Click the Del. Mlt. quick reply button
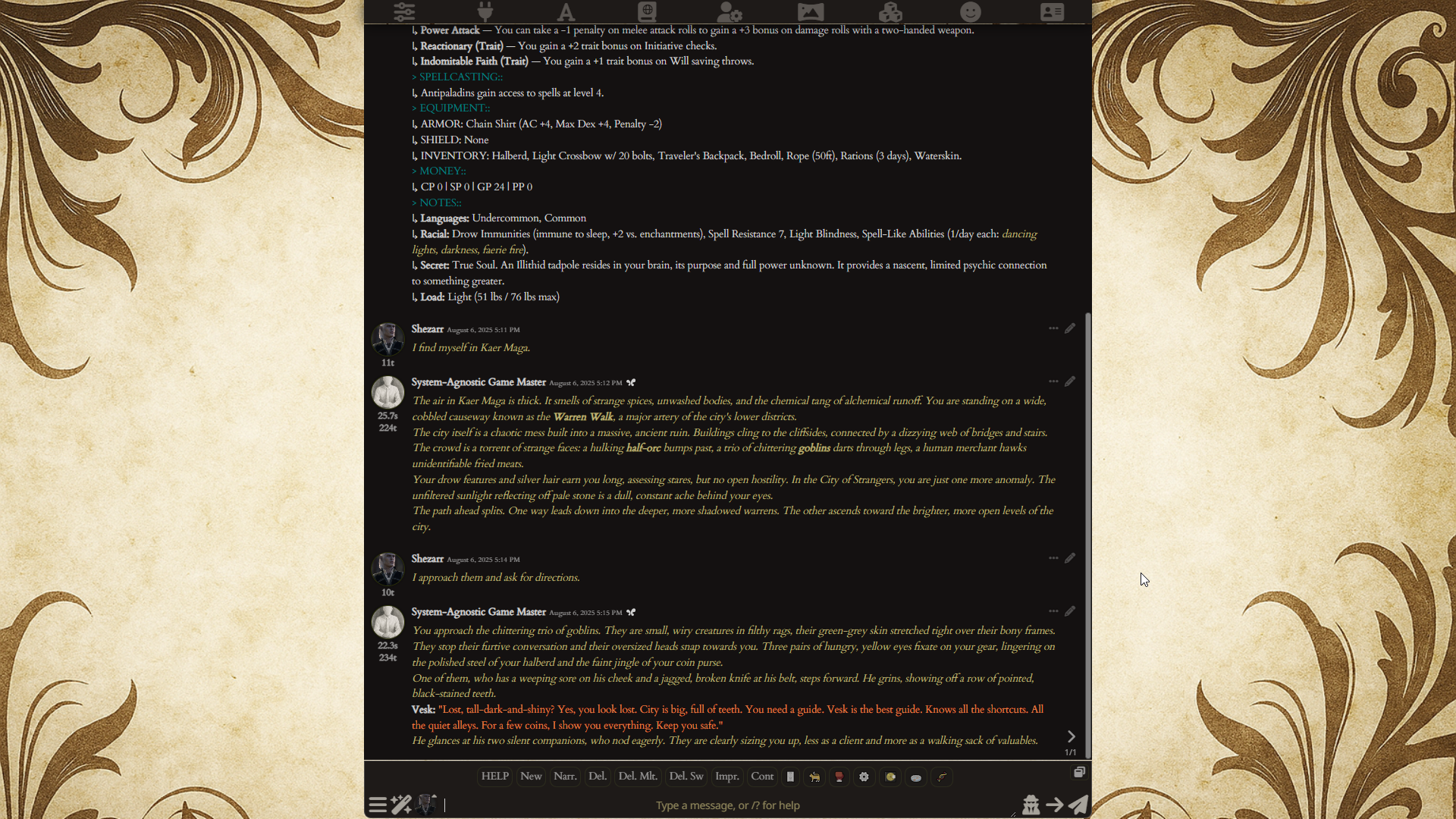The image size is (1456, 819). [x=638, y=777]
